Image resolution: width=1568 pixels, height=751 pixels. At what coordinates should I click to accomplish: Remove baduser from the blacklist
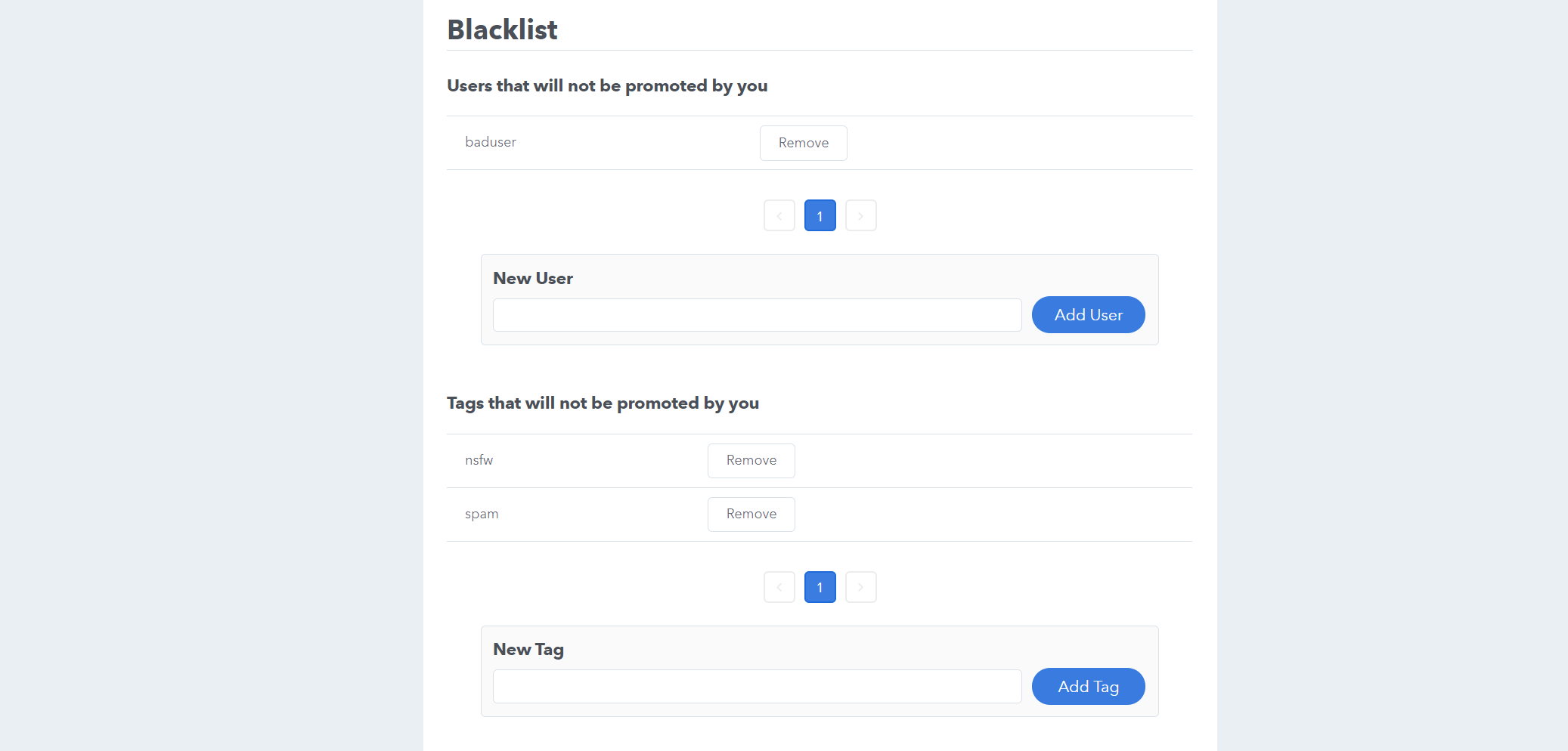803,143
